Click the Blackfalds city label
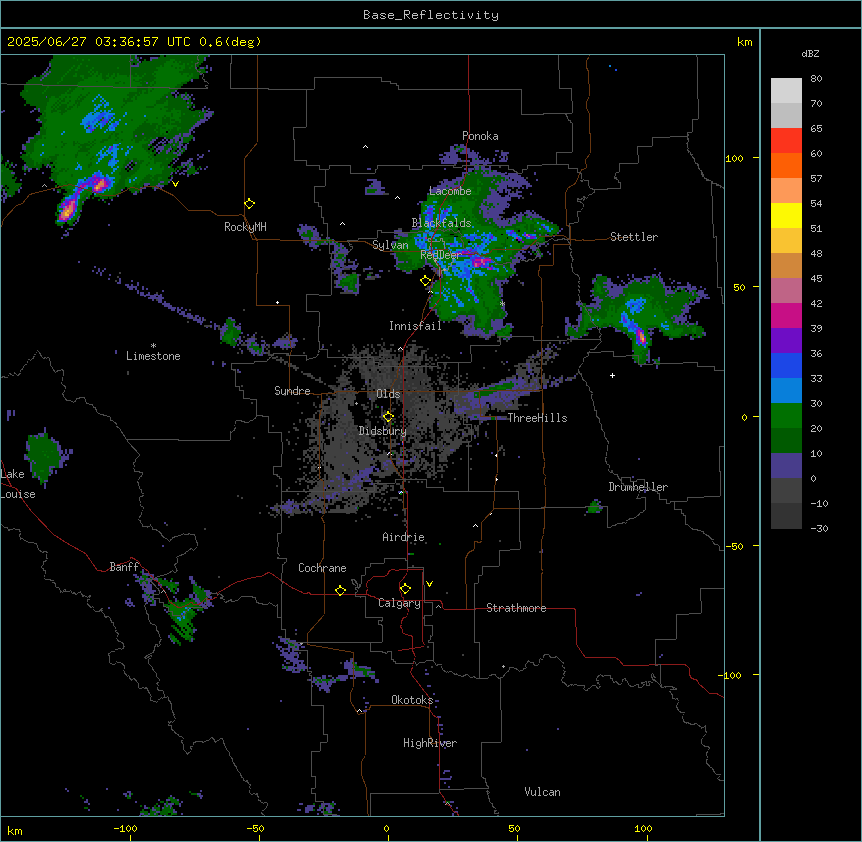The width and height of the screenshot is (862, 842). pos(441,223)
